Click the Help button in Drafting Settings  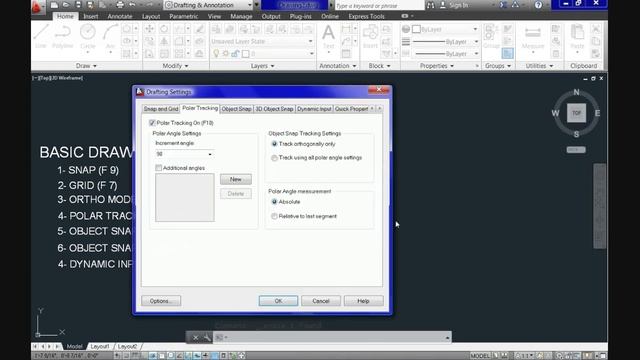(x=363, y=301)
